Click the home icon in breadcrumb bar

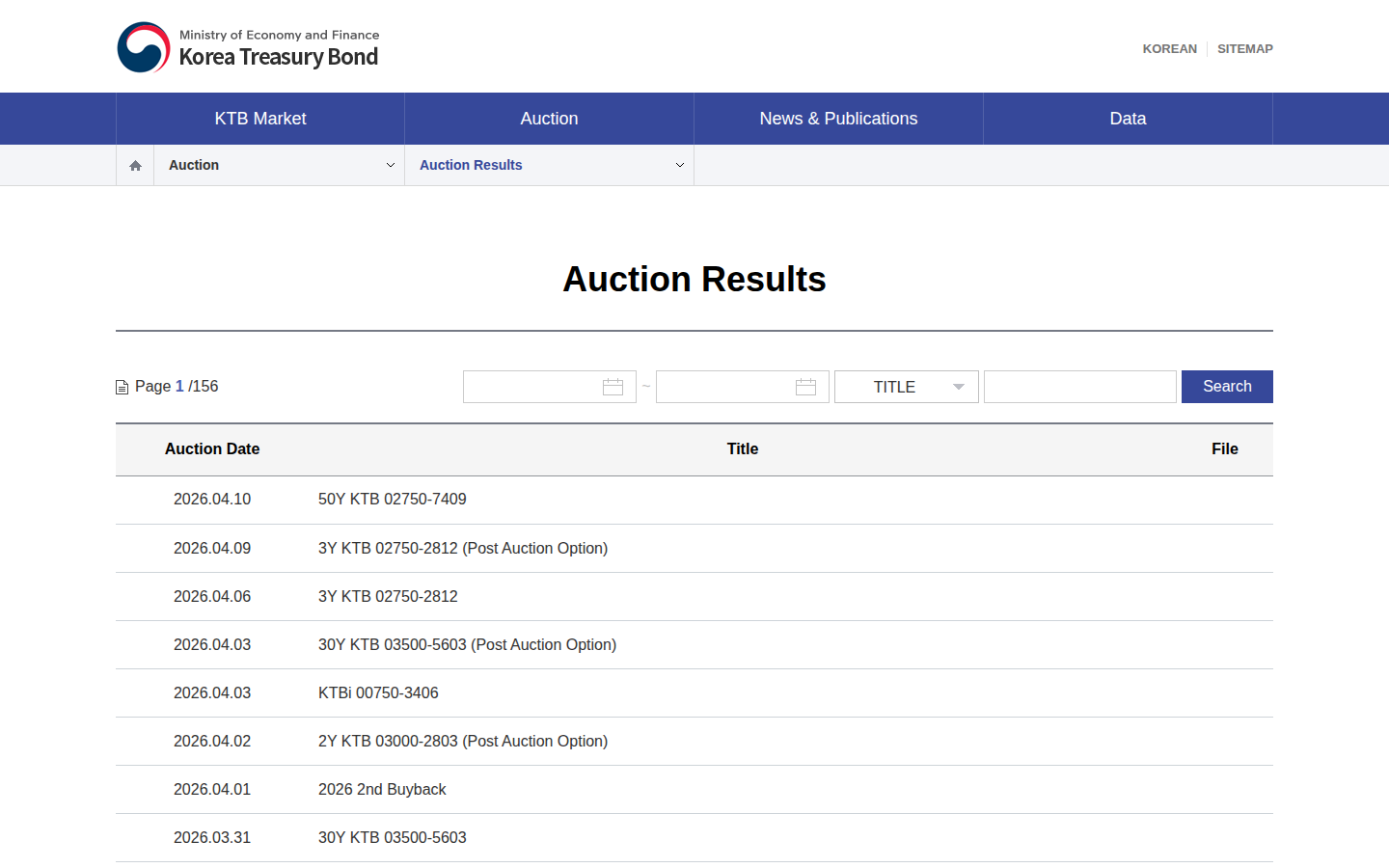(135, 166)
